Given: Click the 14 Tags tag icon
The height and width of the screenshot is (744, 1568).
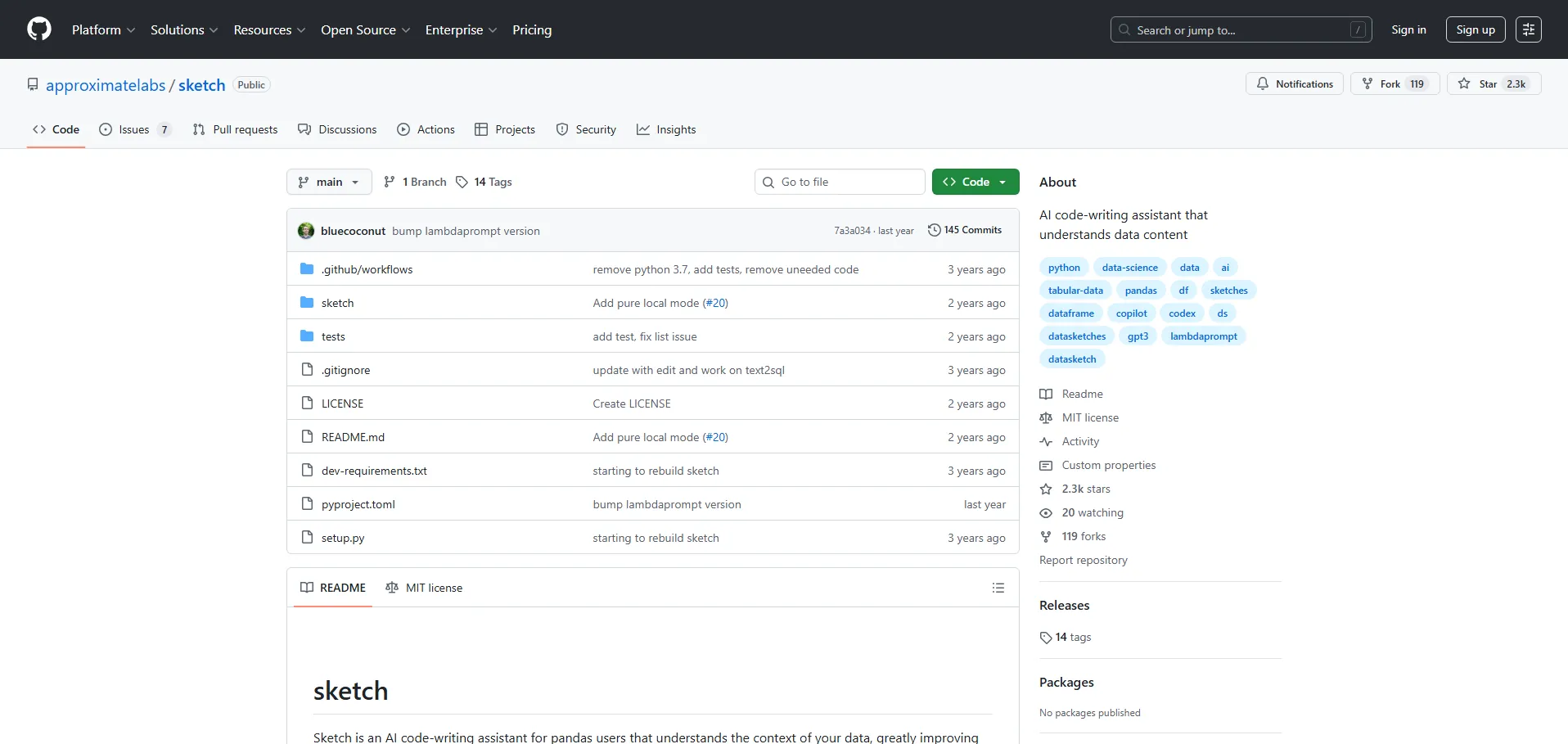Looking at the screenshot, I should coord(462,182).
